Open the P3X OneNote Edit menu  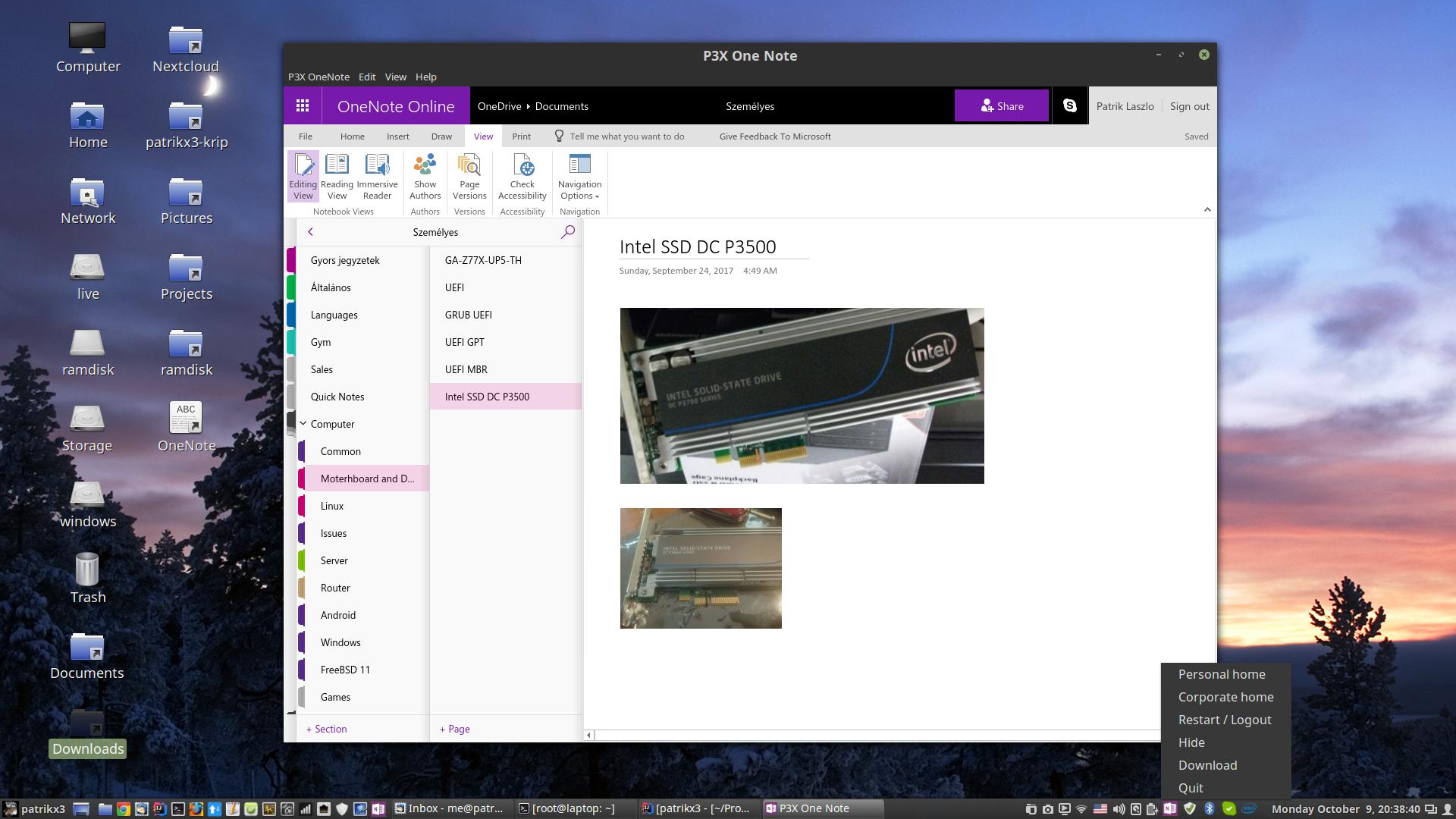pos(367,77)
